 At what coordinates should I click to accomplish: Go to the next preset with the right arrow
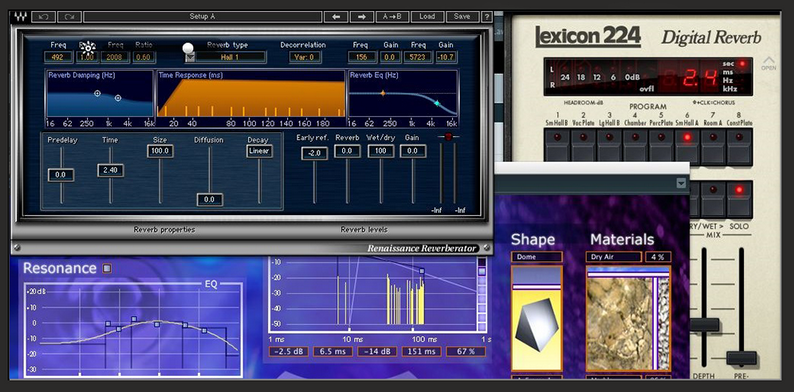coord(362,16)
